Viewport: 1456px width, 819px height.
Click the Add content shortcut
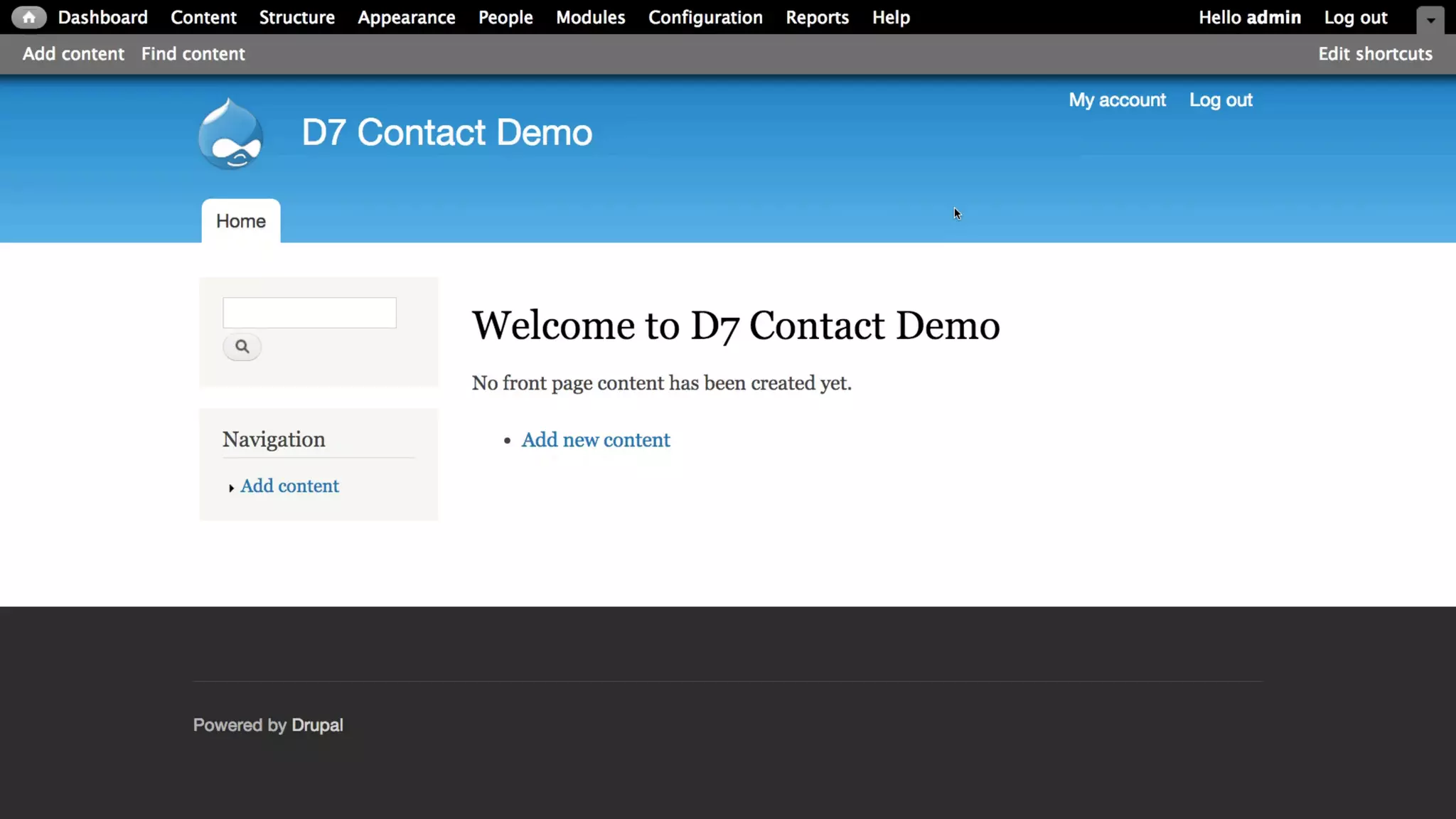[73, 54]
